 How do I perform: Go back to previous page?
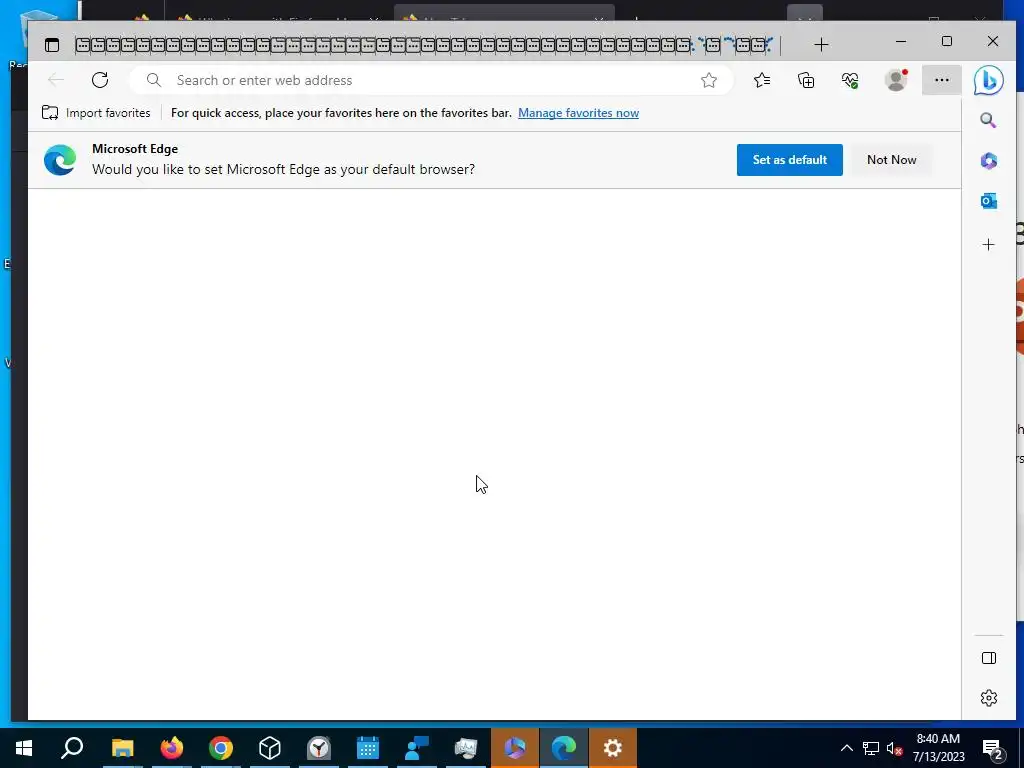(x=56, y=80)
